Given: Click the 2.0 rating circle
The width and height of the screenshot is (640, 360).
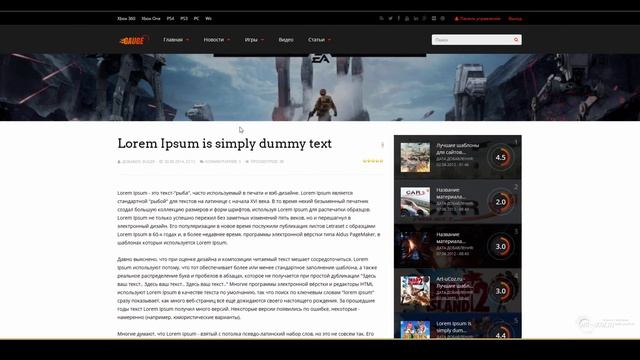Looking at the screenshot, I should tap(500, 202).
